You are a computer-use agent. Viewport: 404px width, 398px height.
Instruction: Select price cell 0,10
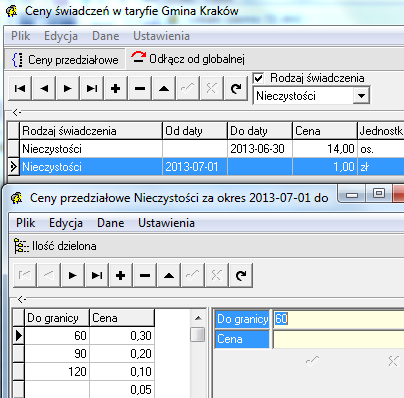[122, 371]
